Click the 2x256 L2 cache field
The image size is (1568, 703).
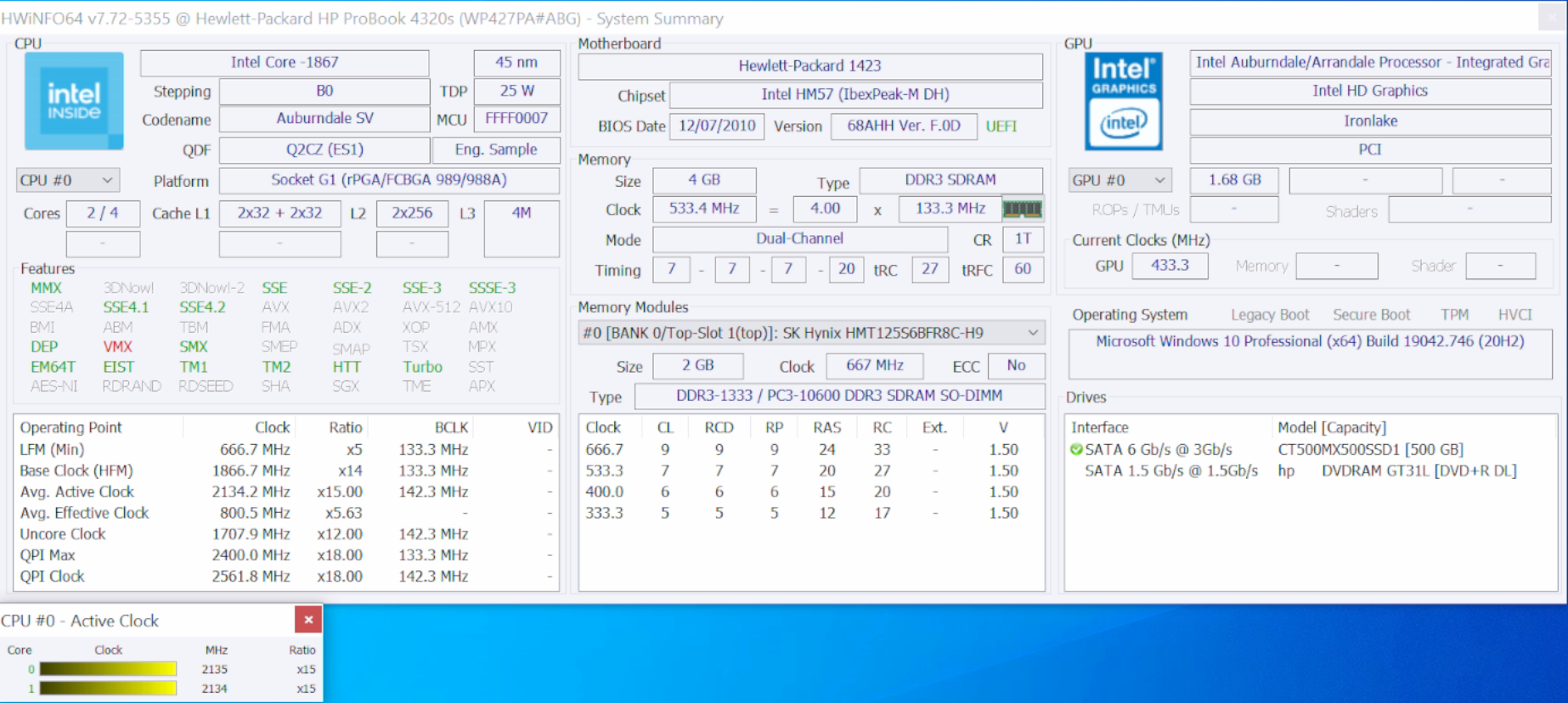tap(412, 213)
